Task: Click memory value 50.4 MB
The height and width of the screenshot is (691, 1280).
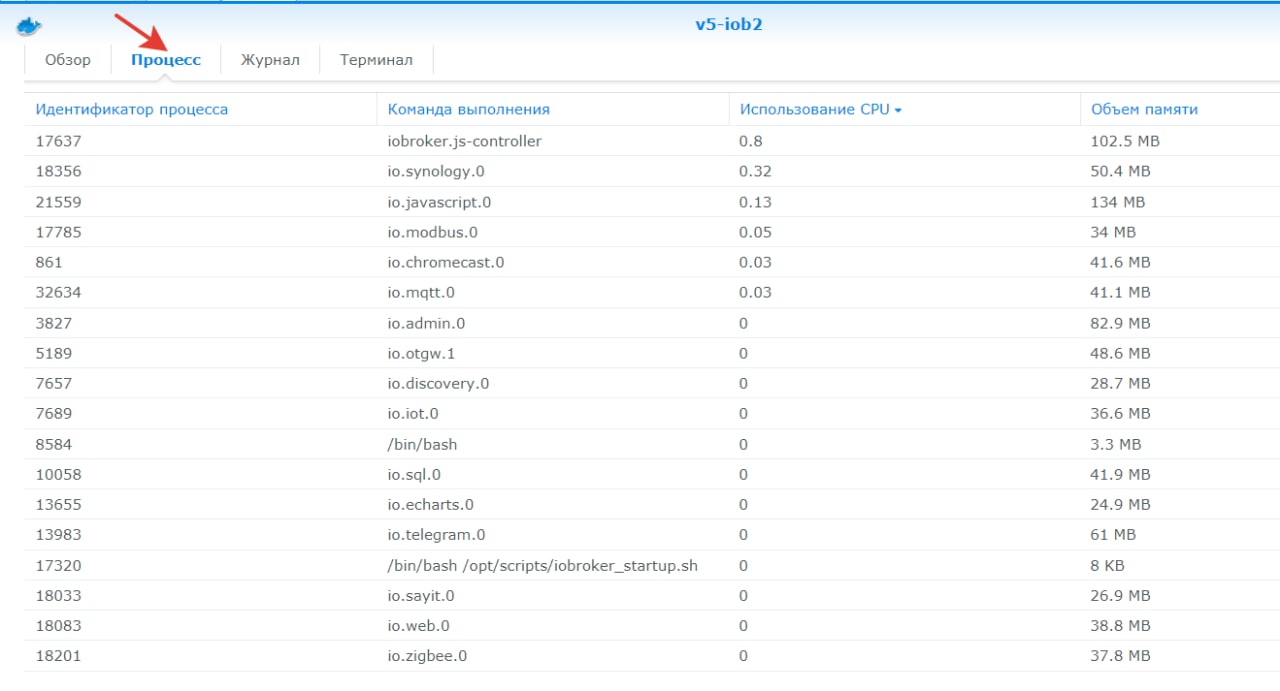Action: tap(1121, 171)
